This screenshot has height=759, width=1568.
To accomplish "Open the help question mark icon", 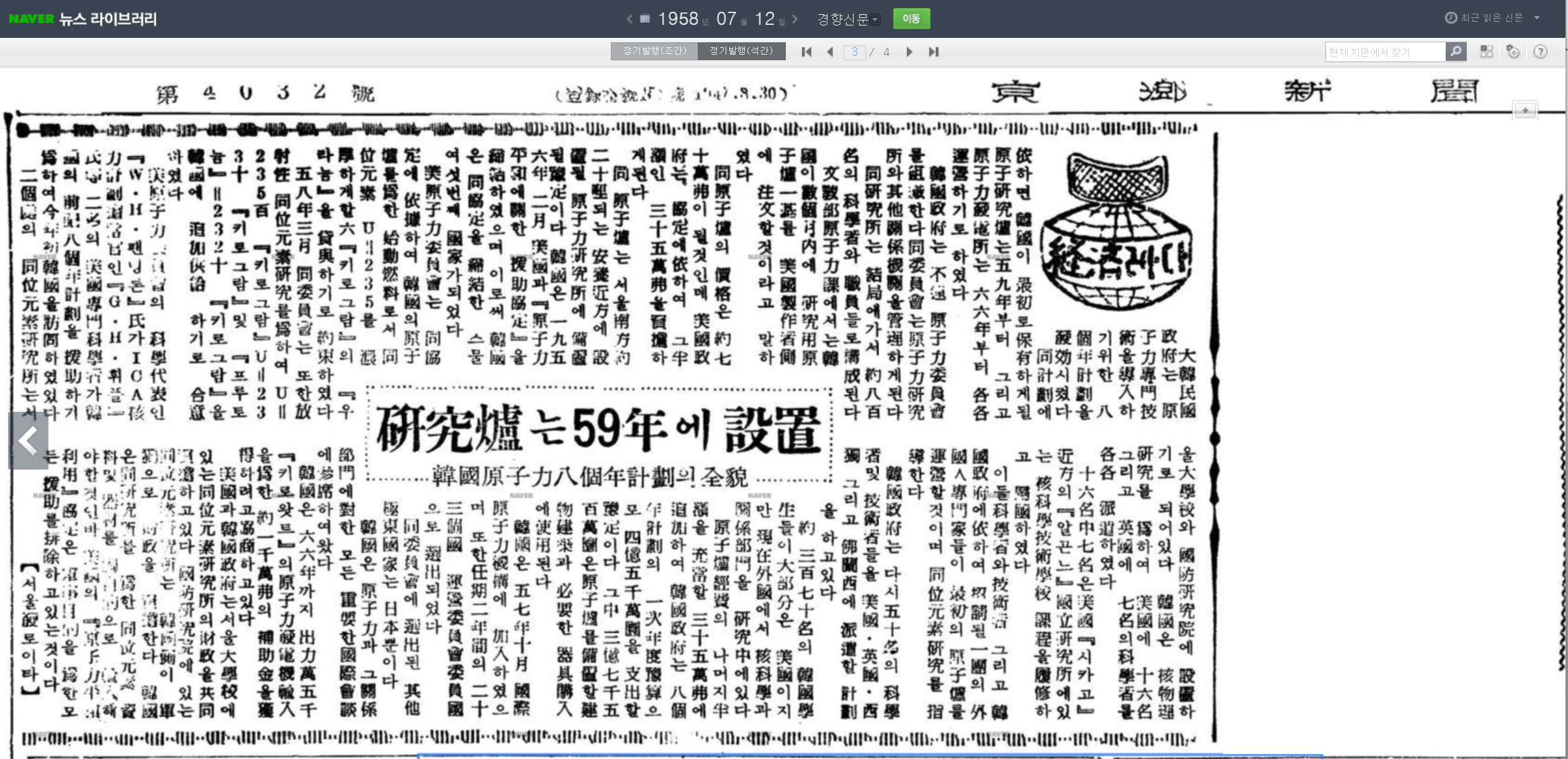I will tap(1540, 52).
